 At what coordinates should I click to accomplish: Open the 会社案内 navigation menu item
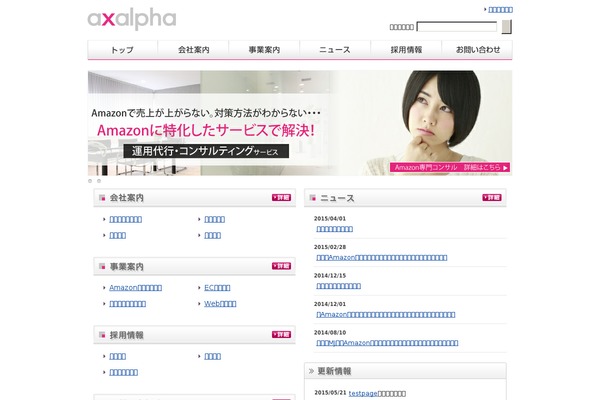[193, 50]
